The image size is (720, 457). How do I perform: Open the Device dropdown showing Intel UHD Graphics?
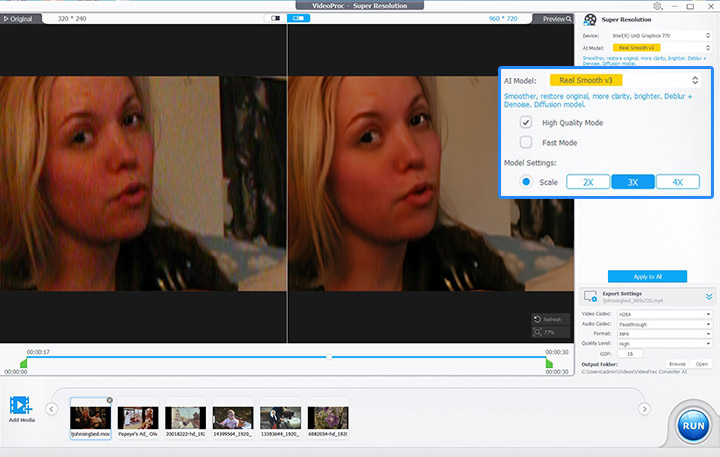[661, 35]
